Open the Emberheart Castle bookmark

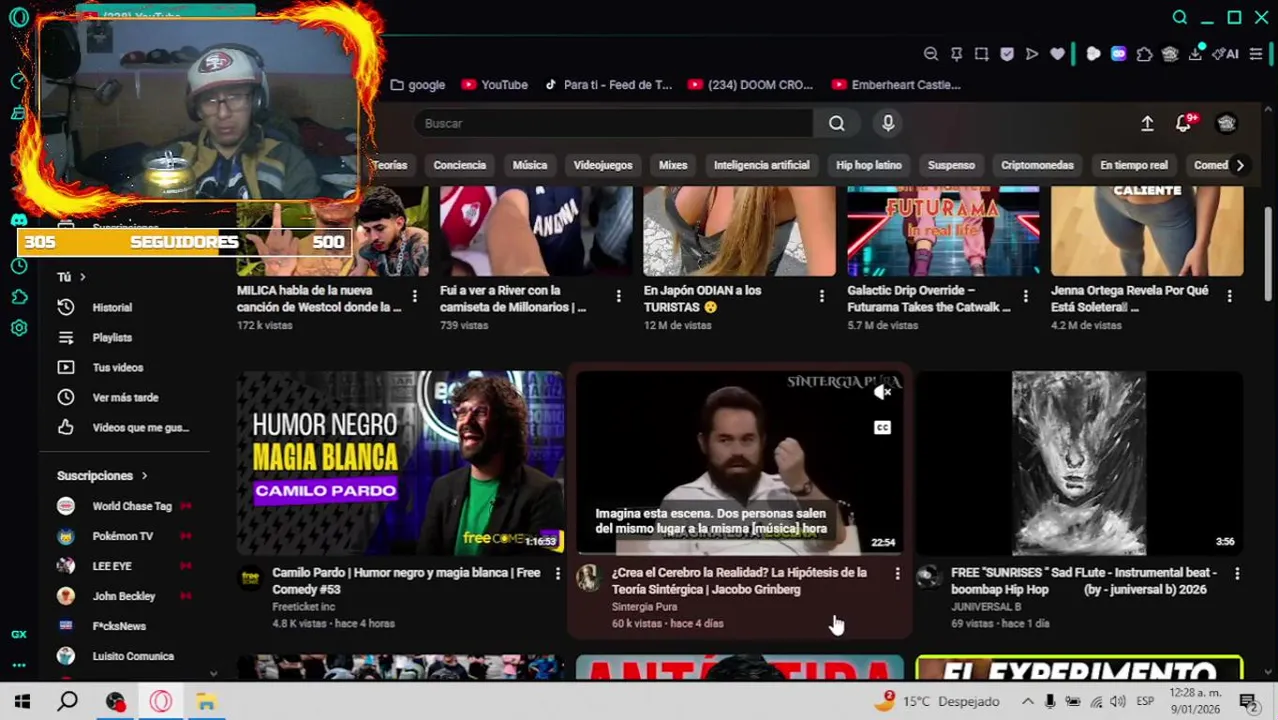pyautogui.click(x=896, y=85)
